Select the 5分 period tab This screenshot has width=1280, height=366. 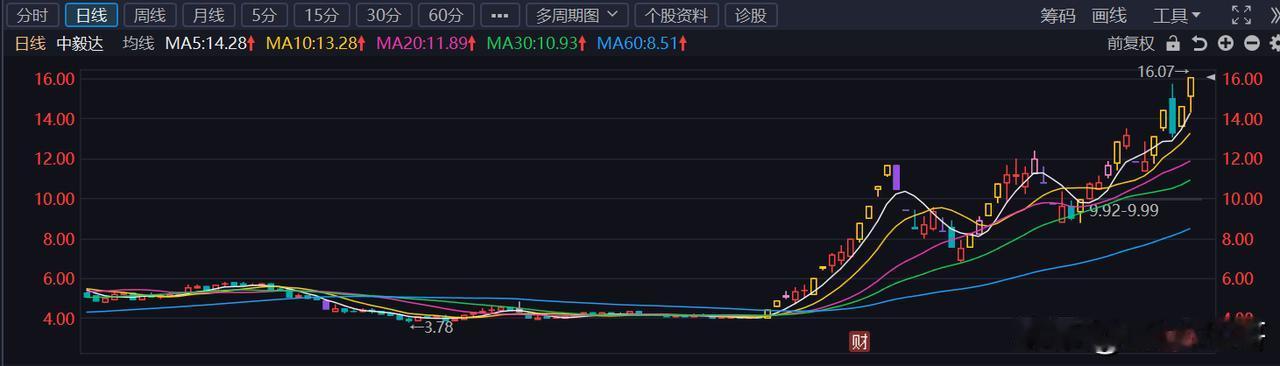point(264,15)
